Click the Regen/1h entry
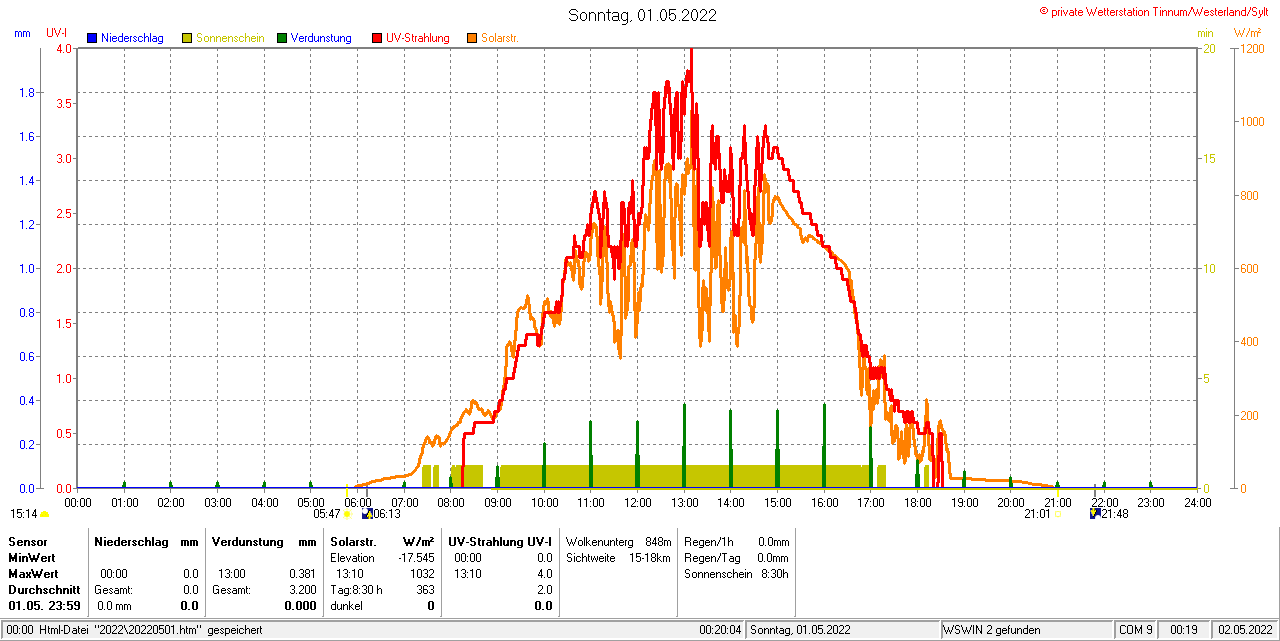 coord(737,541)
